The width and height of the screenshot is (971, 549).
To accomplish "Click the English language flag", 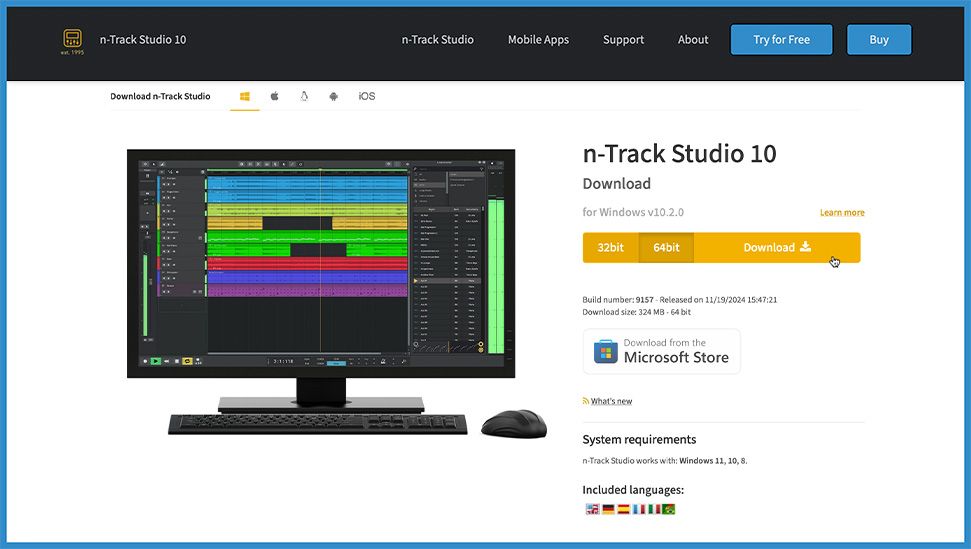I will pos(593,509).
